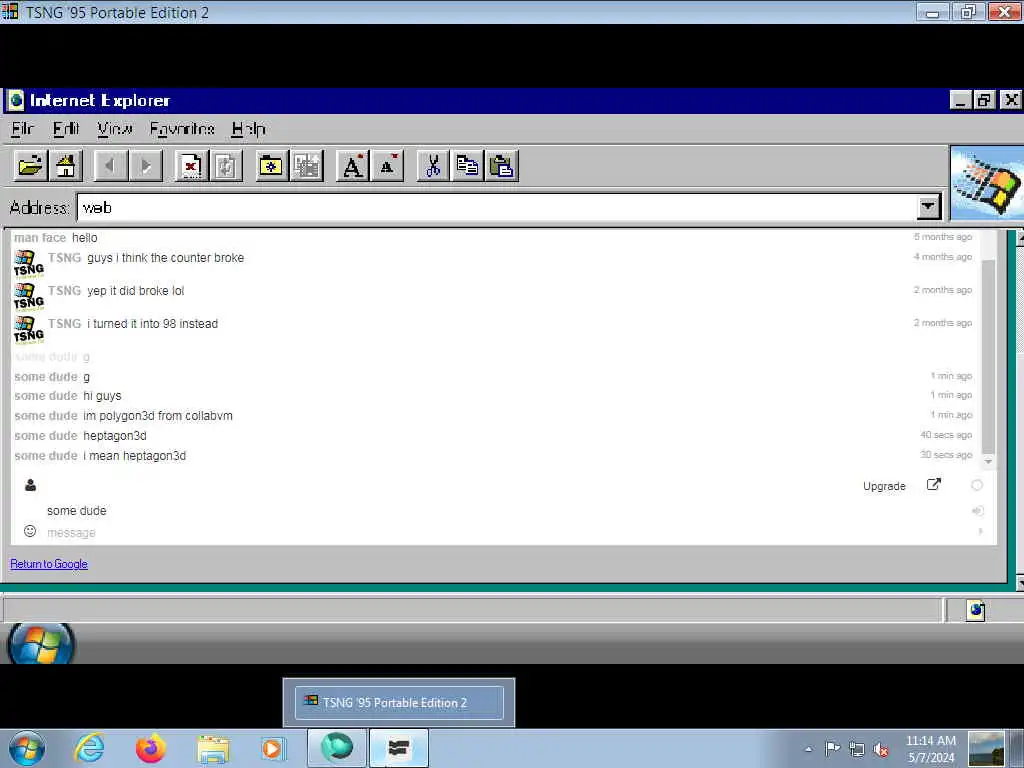Go to the Home page icon

(x=66, y=166)
